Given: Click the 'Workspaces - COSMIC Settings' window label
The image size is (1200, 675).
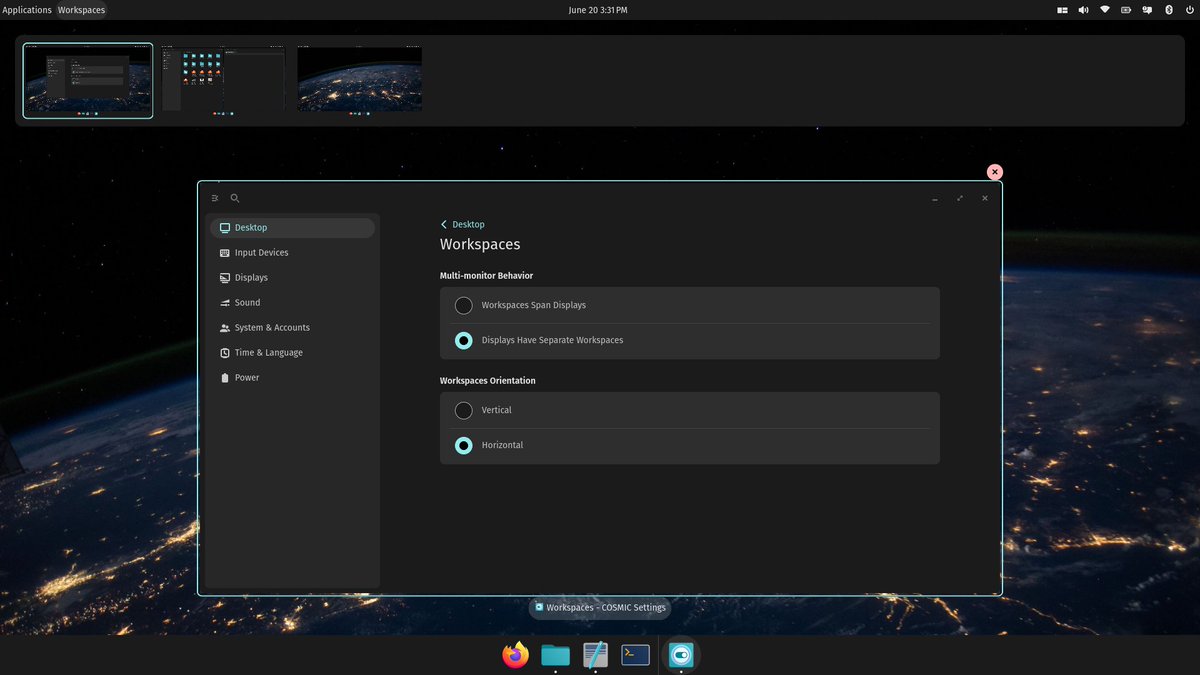Looking at the screenshot, I should [x=599, y=607].
